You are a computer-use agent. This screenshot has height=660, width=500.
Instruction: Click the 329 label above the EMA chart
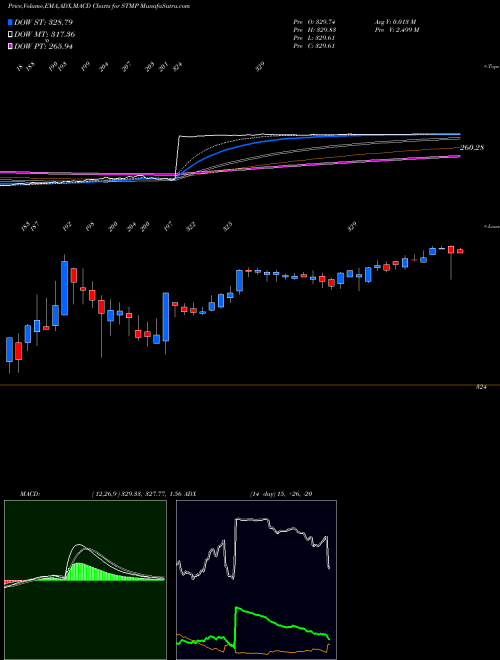[x=260, y=67]
